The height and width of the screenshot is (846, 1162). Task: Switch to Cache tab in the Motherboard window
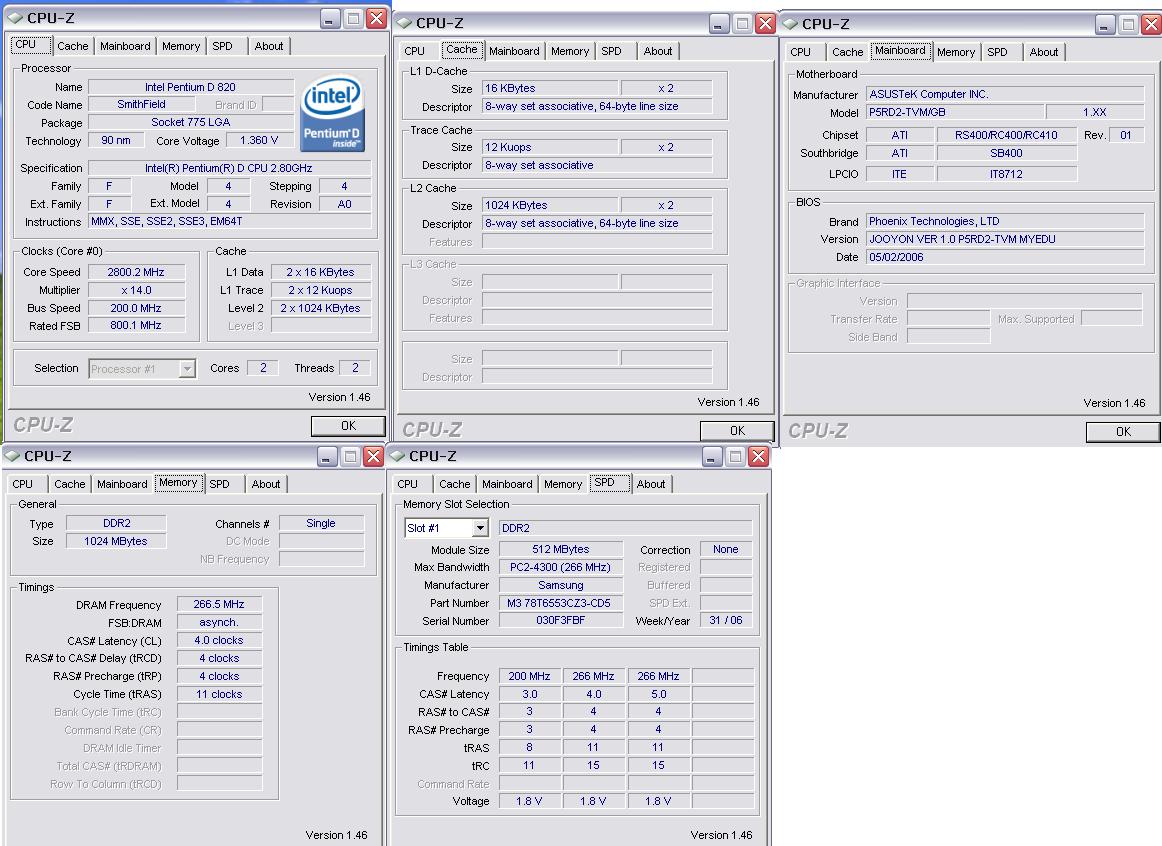848,52
